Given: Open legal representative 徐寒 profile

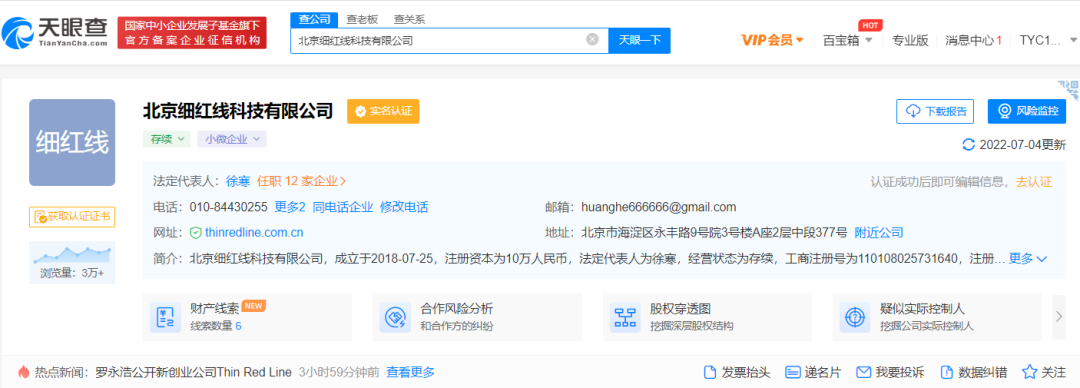Looking at the screenshot, I should click(x=238, y=181).
